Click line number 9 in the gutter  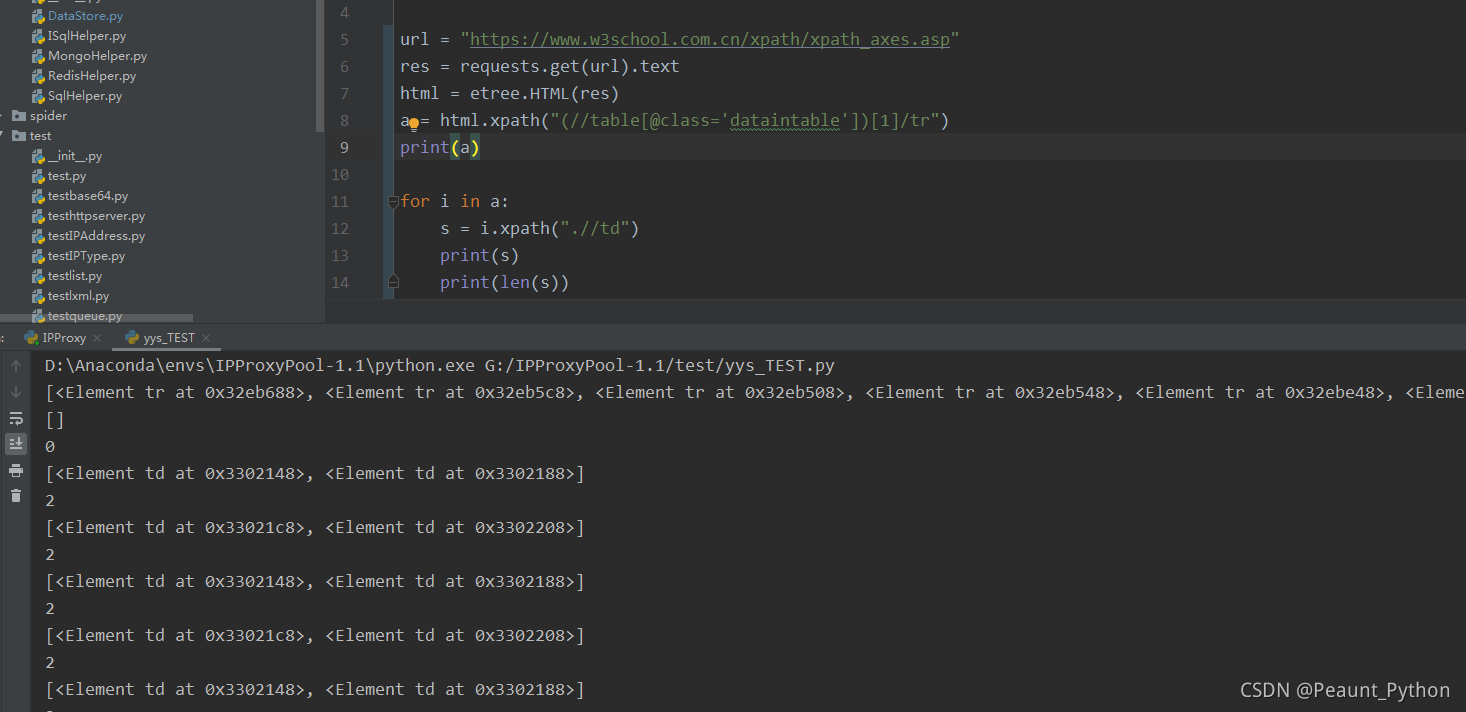tap(344, 147)
